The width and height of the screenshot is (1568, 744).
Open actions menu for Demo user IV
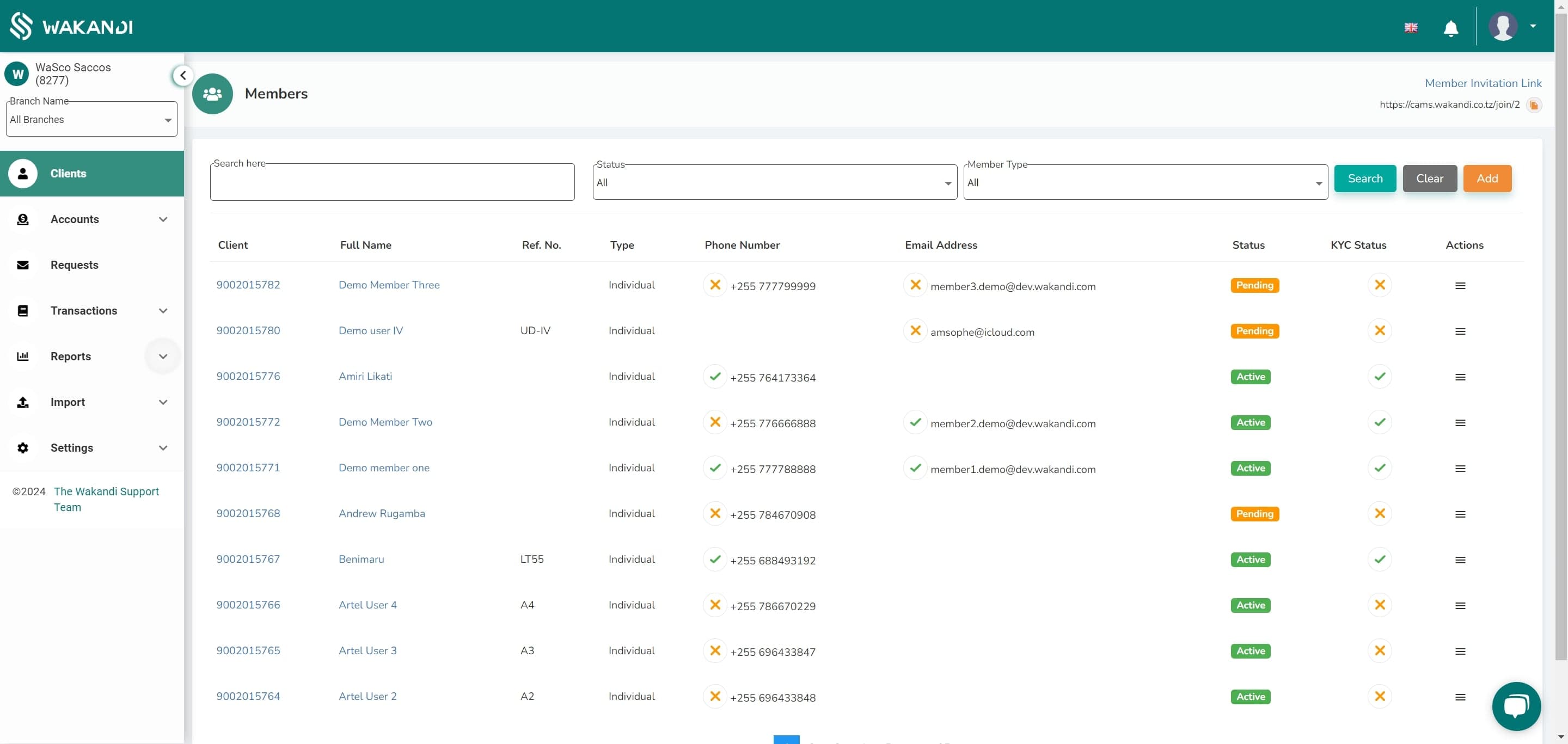pos(1460,331)
